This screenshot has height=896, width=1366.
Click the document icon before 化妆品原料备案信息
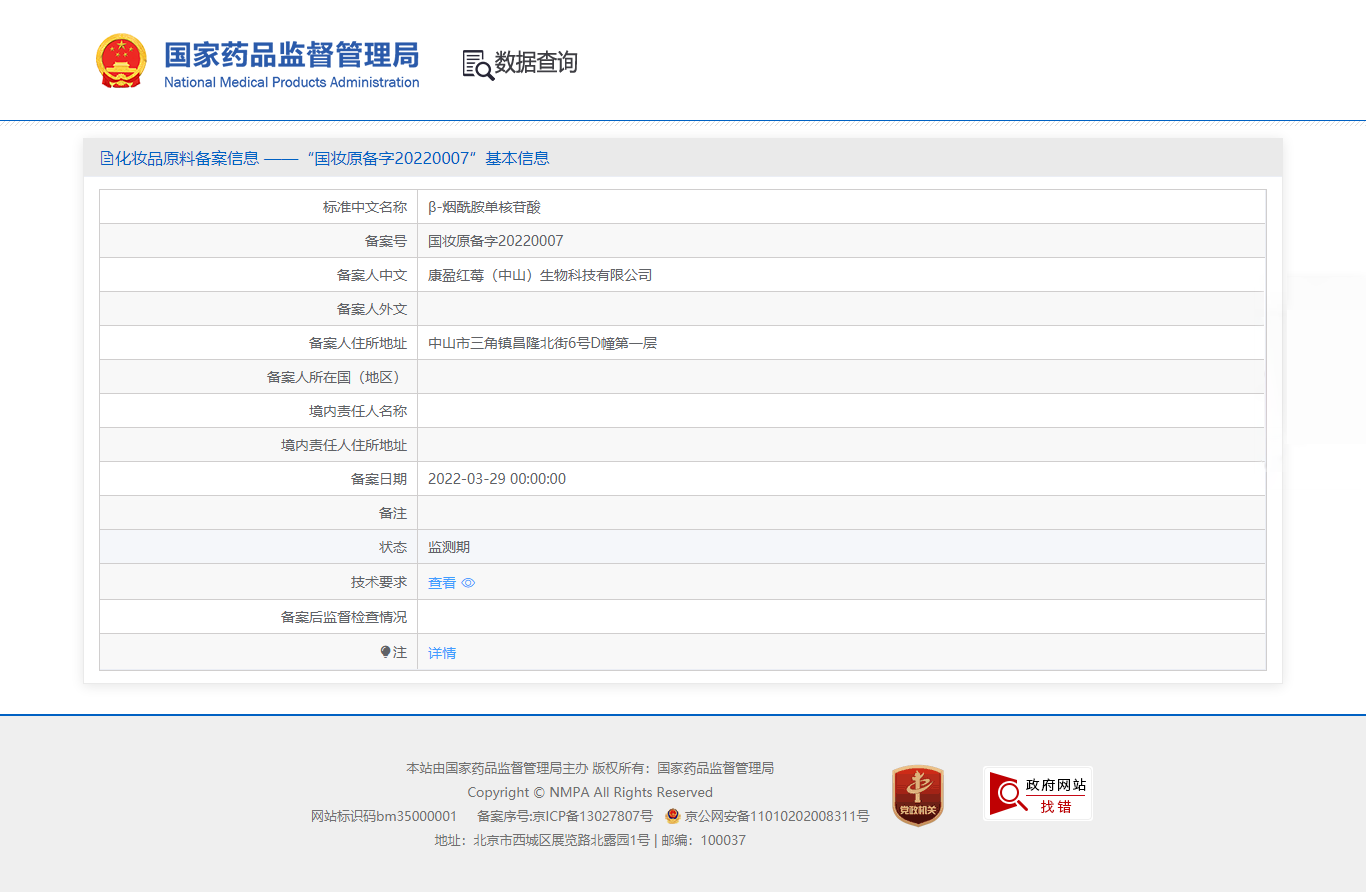pyautogui.click(x=107, y=158)
